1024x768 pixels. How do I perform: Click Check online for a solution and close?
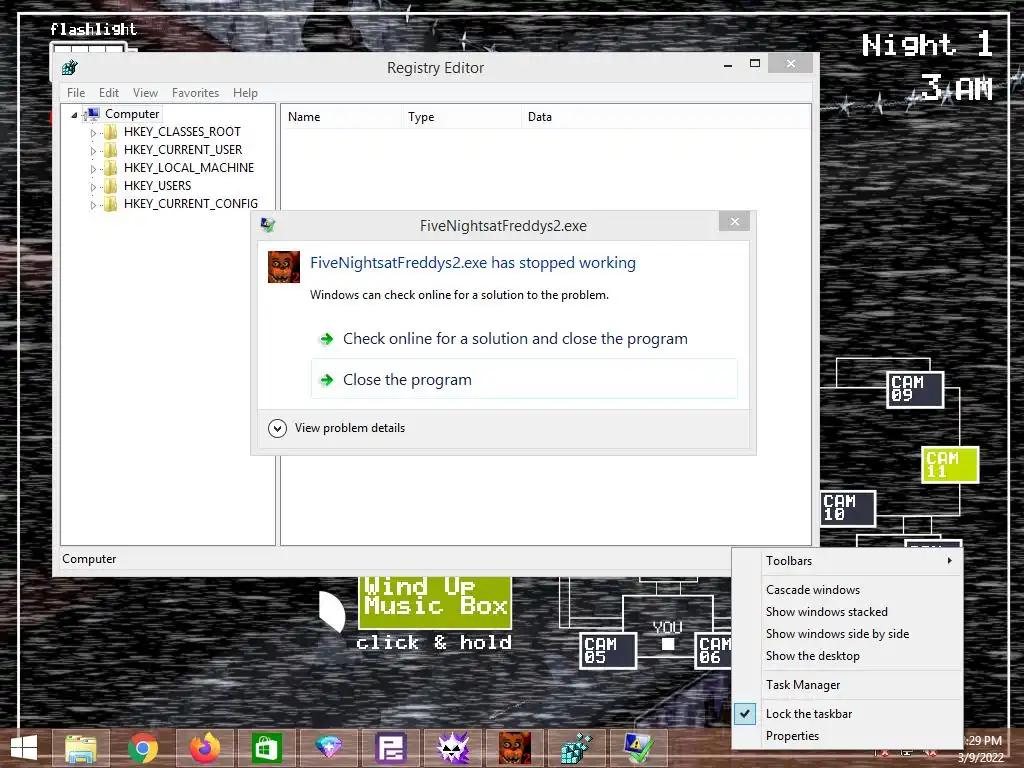515,339
